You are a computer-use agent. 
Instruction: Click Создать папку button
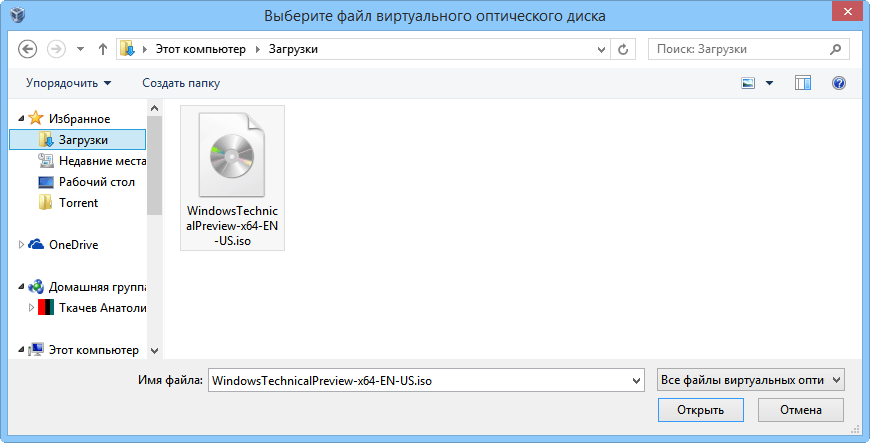181,83
